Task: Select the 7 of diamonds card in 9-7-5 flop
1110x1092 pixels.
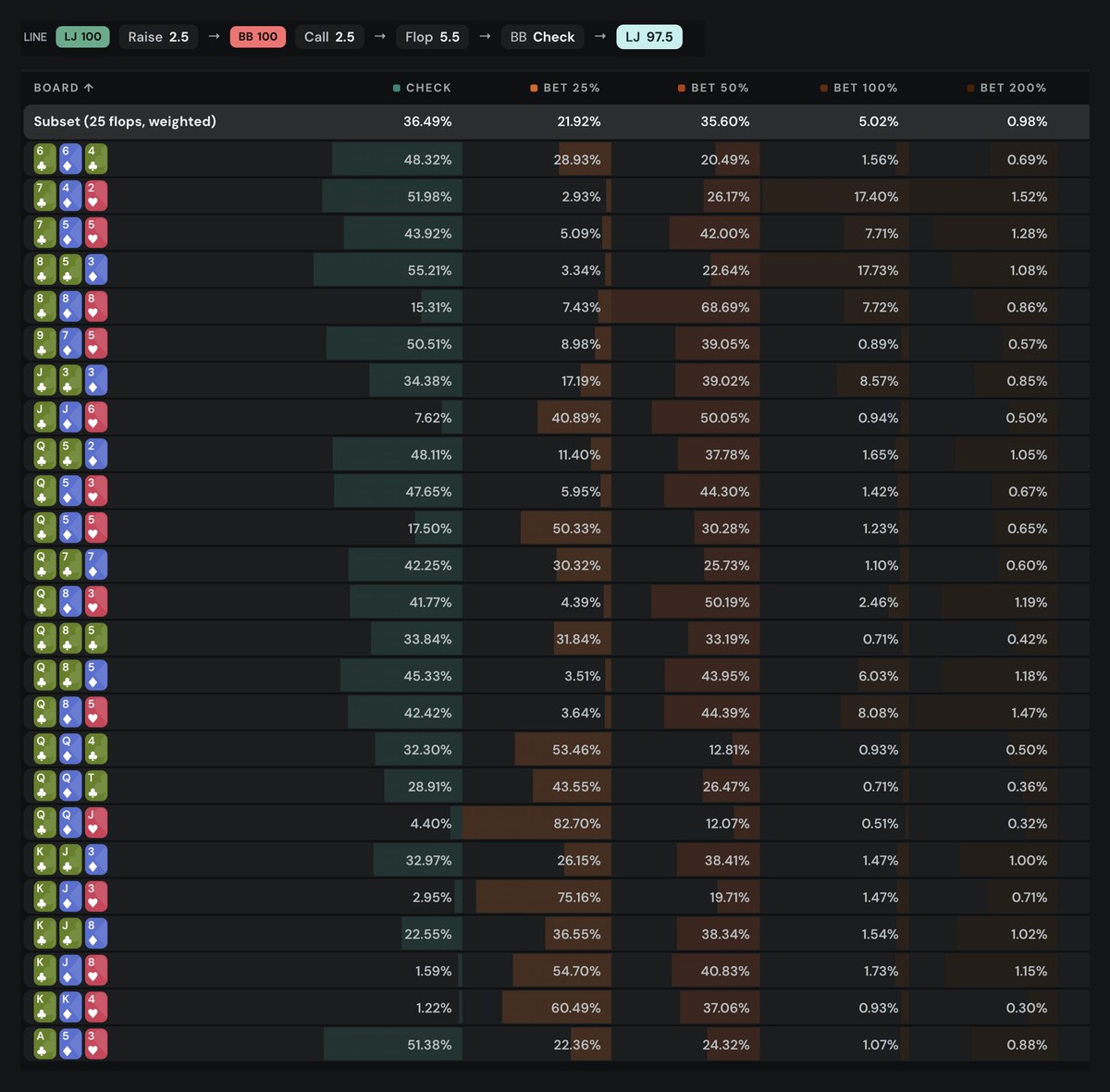Action: [70, 343]
